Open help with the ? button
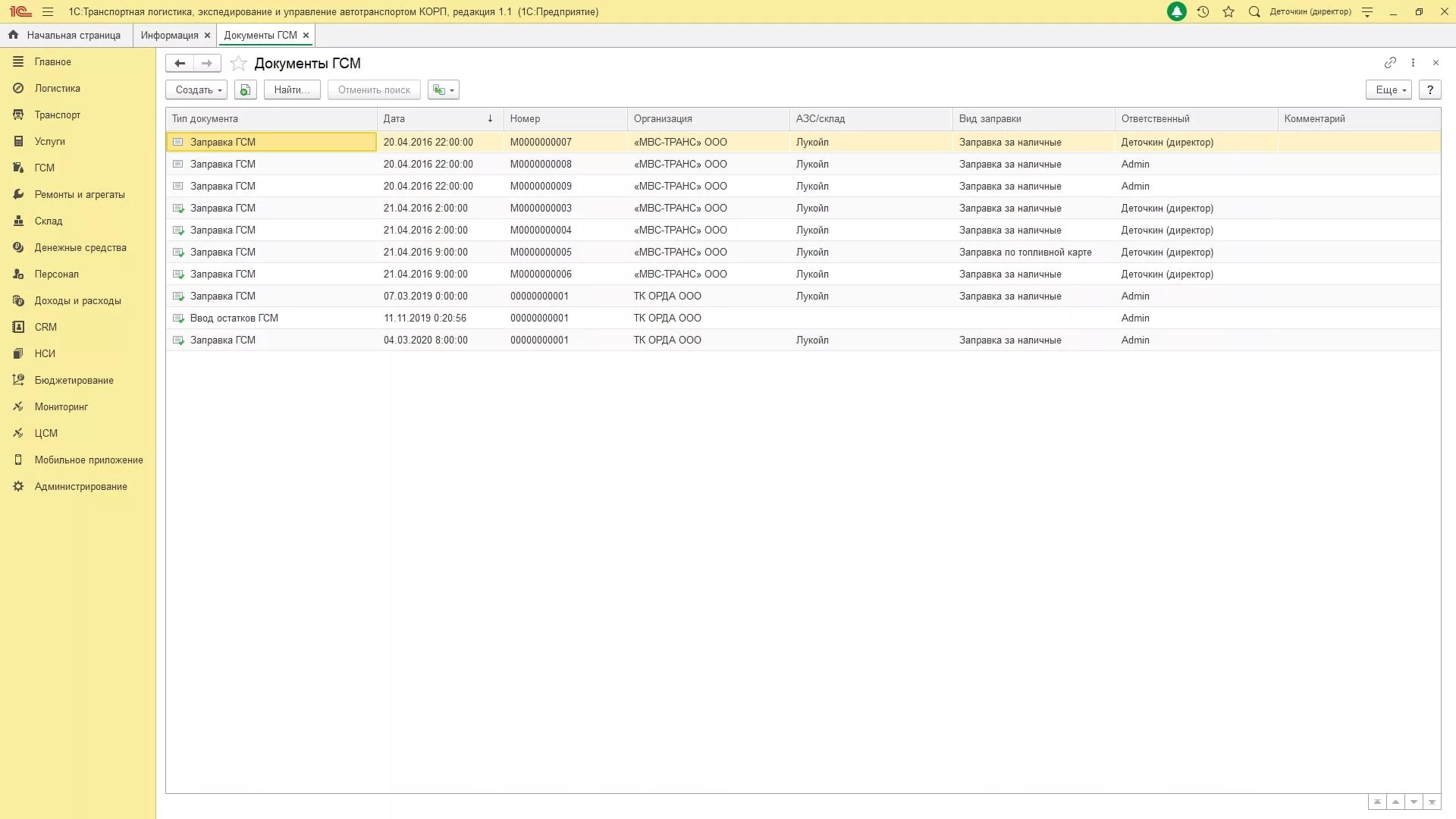The height and width of the screenshot is (819, 1456). coord(1429,89)
